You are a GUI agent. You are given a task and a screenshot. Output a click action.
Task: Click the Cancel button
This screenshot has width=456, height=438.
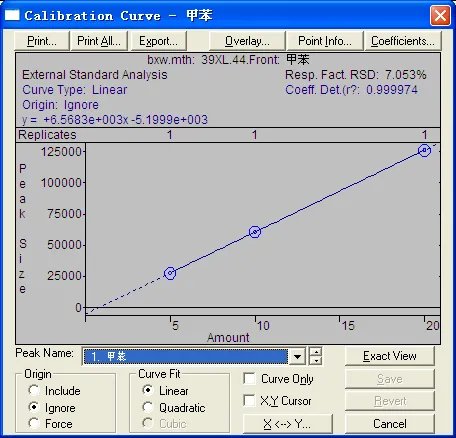coord(390,424)
